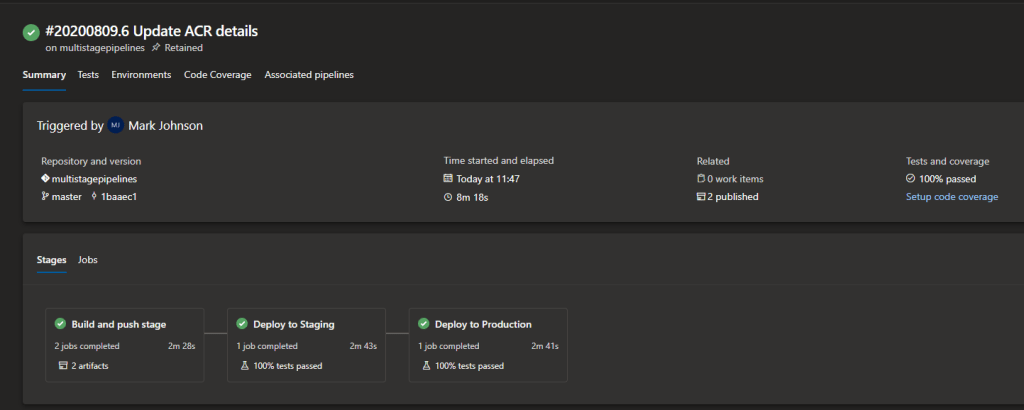This screenshot has width=1024, height=410.
Task: Click the artifacts icon in Build and push stage
Action: [62, 366]
